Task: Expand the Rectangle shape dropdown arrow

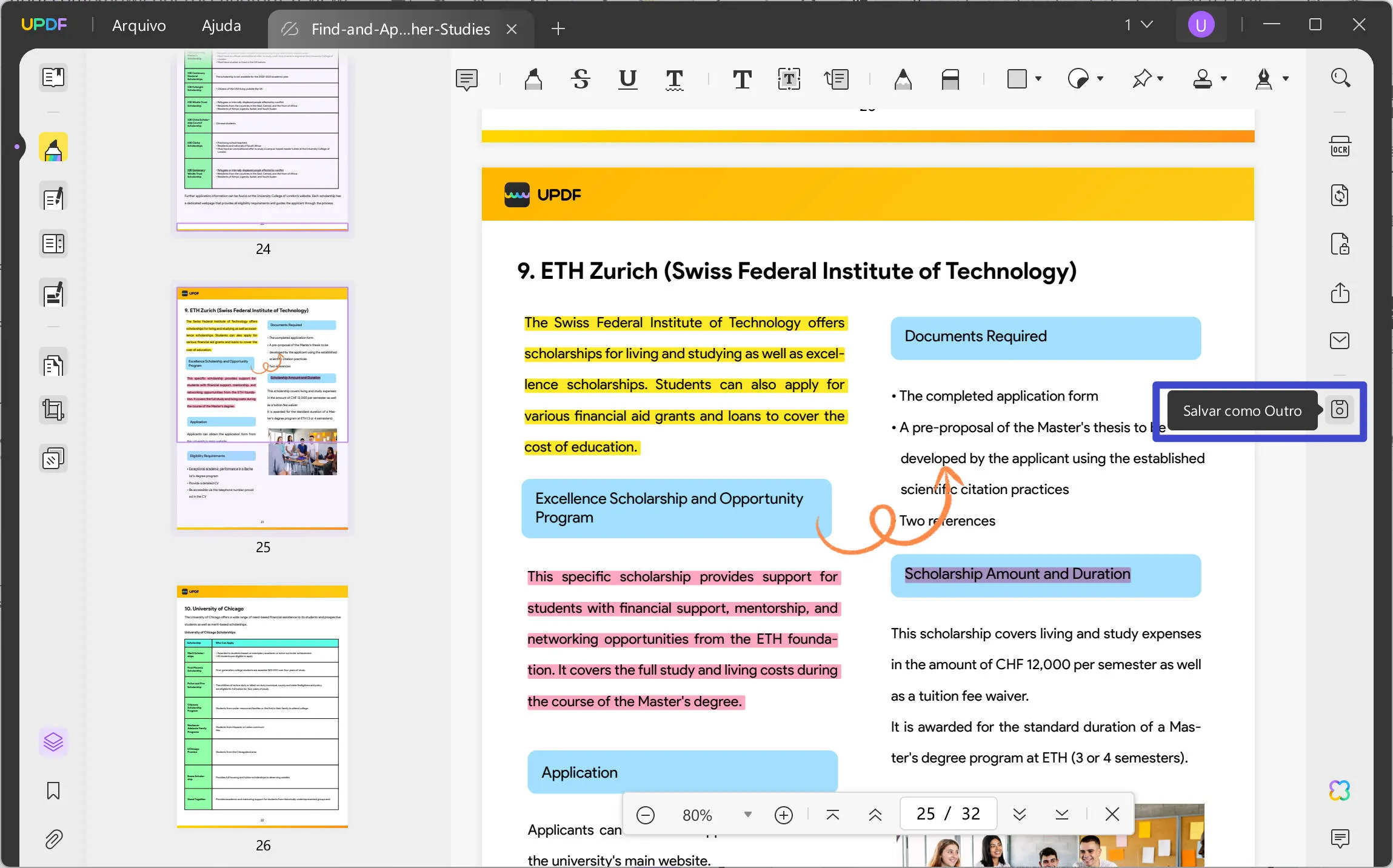Action: tap(1038, 79)
